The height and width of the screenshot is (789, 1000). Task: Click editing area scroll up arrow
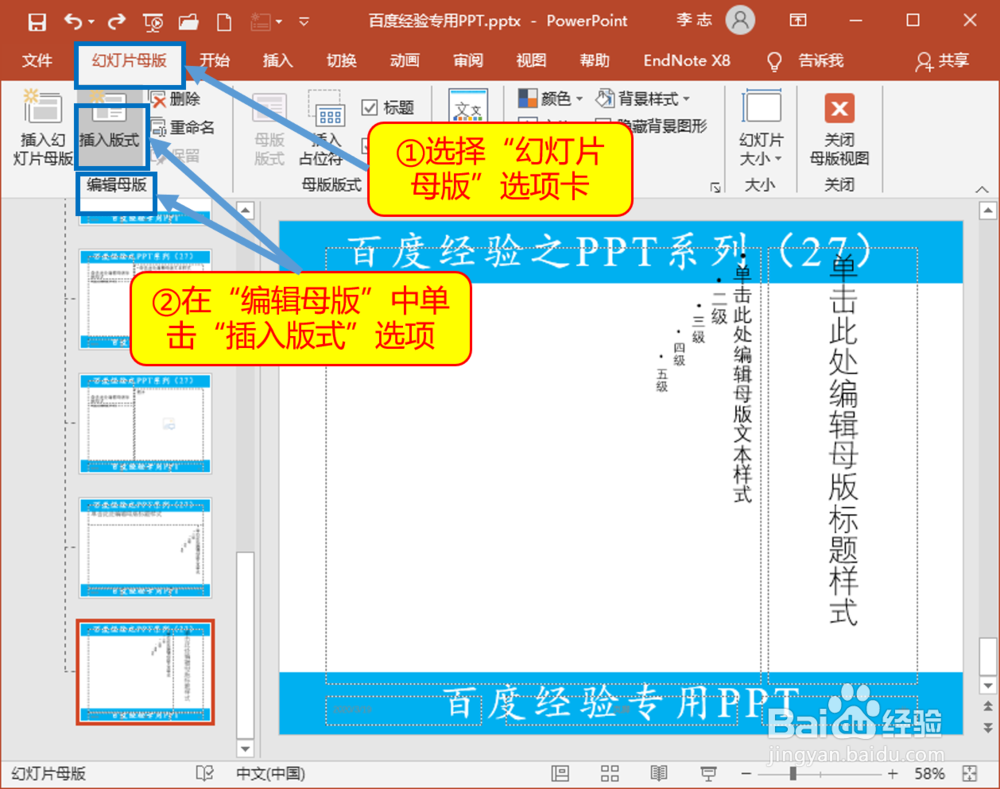click(988, 210)
